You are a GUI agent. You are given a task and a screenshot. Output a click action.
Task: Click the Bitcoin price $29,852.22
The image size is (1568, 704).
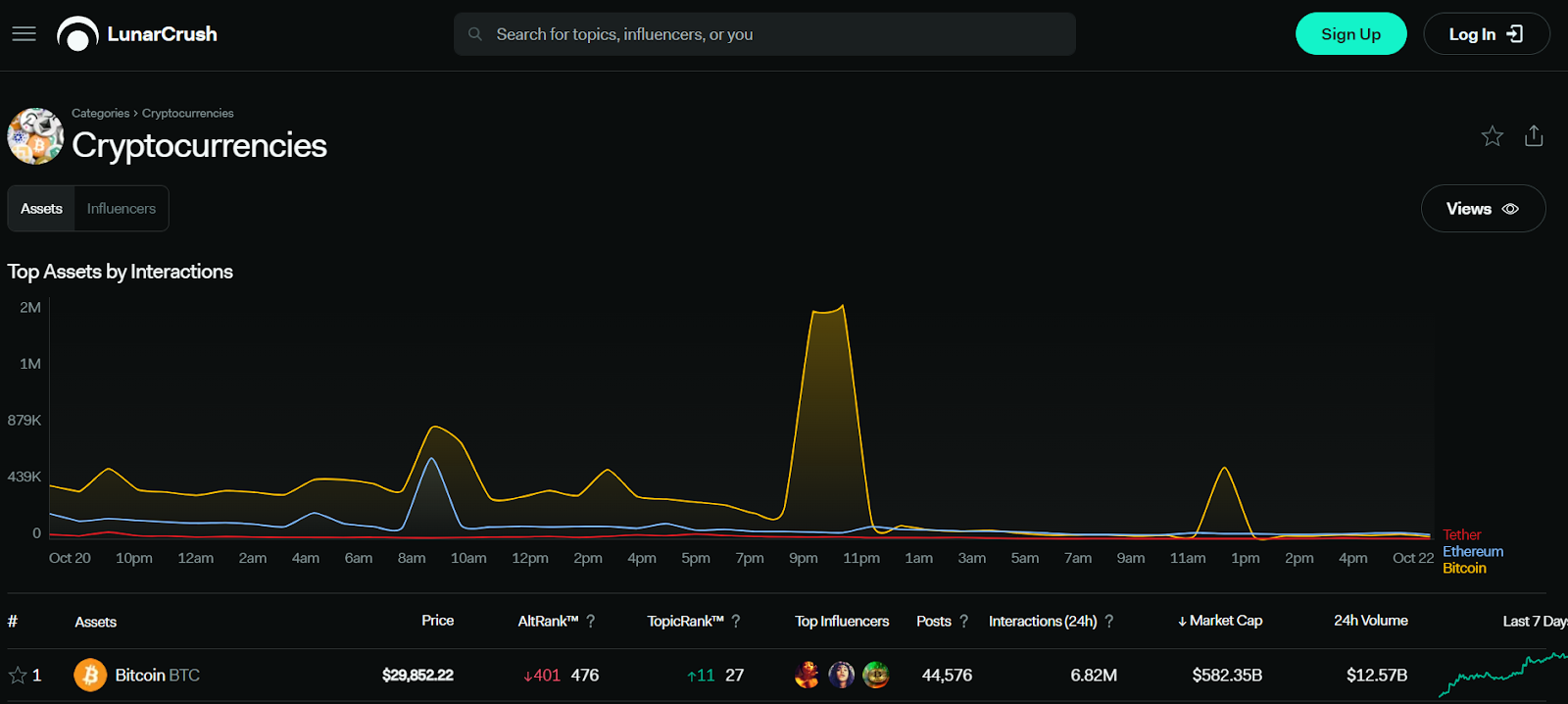[417, 676]
